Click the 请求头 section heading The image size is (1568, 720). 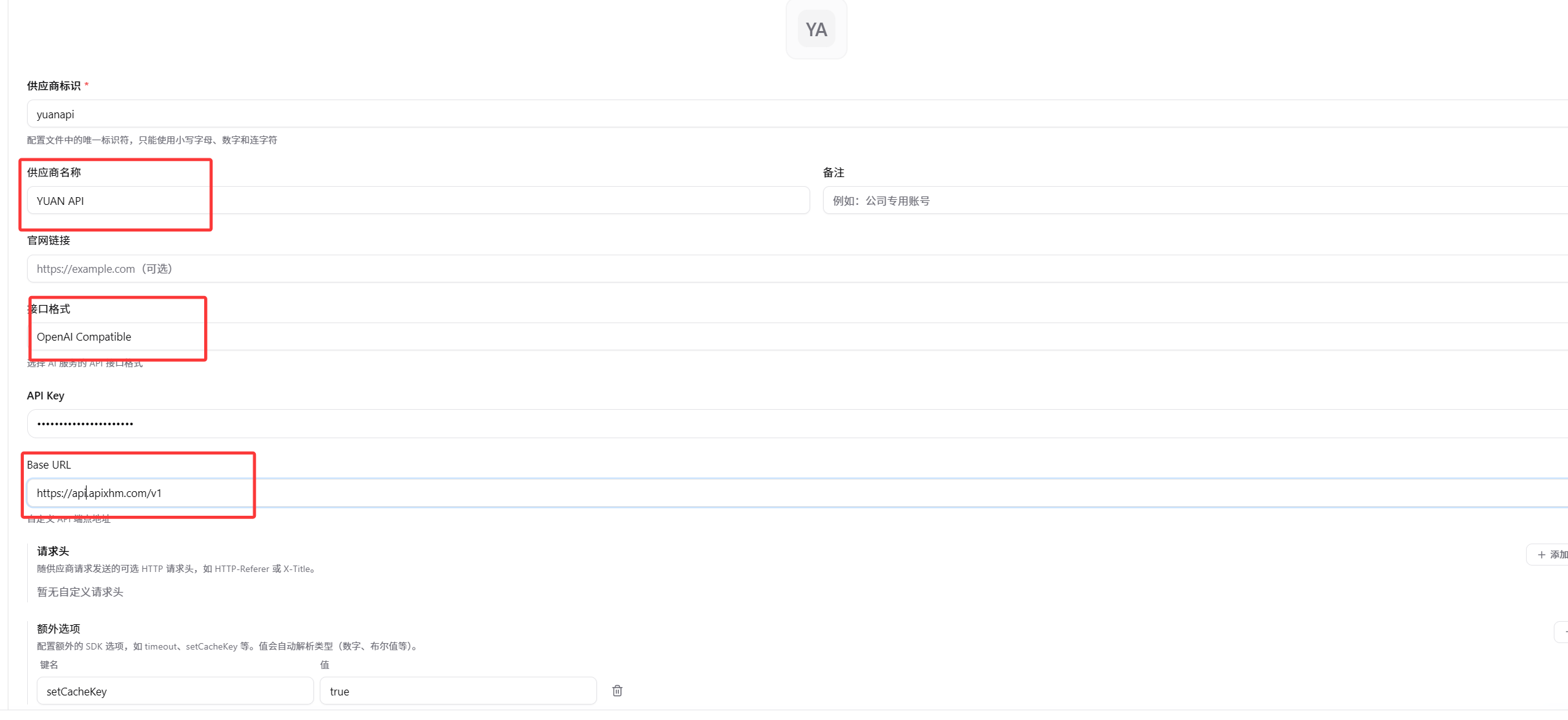53,551
